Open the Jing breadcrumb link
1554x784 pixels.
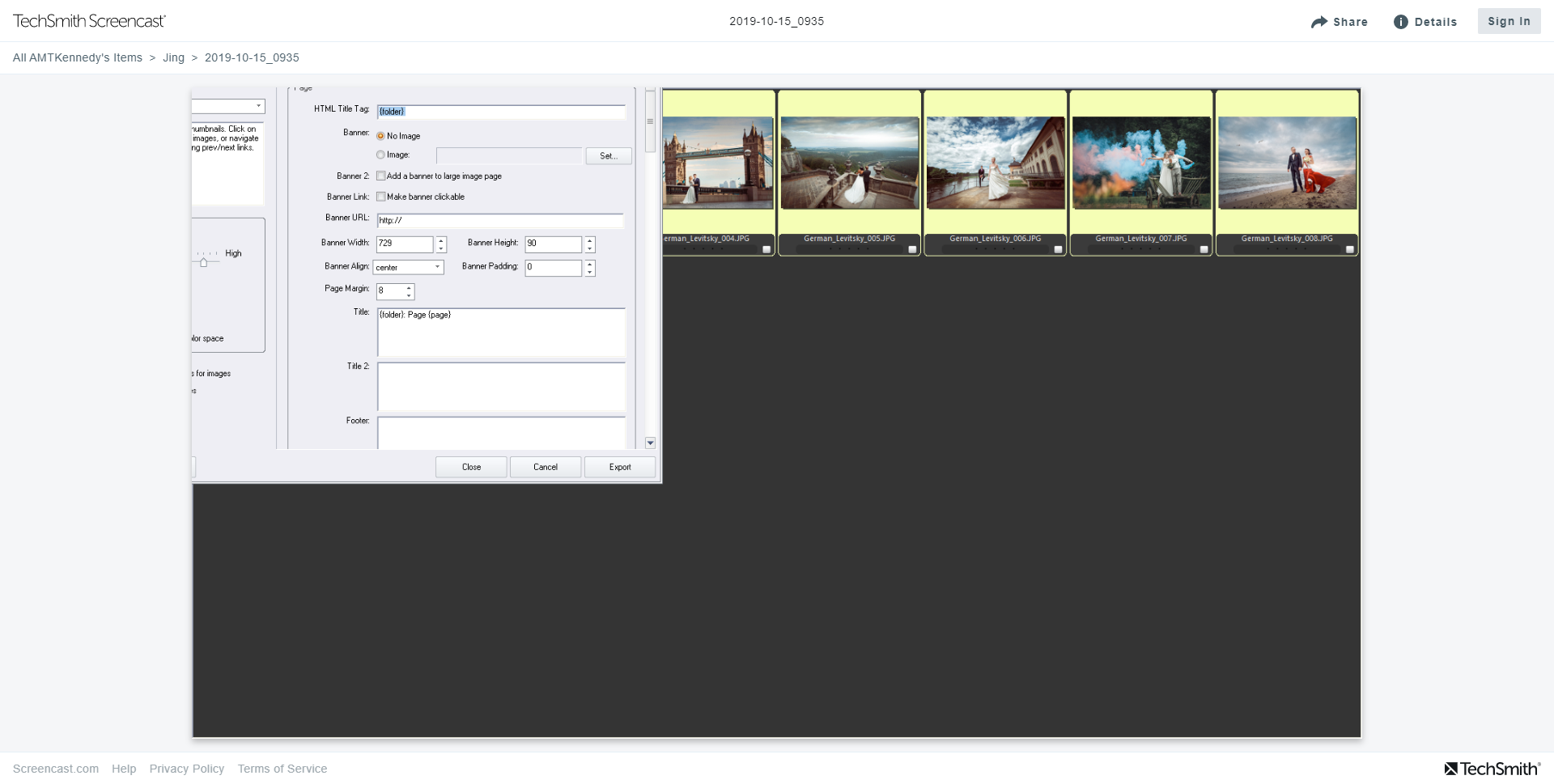pos(173,57)
